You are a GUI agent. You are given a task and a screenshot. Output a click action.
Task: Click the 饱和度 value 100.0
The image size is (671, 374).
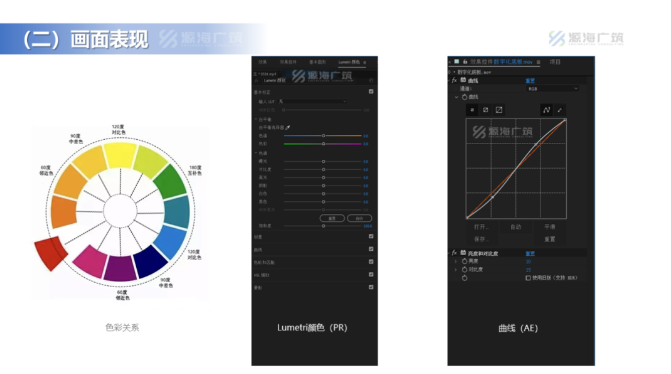click(367, 226)
